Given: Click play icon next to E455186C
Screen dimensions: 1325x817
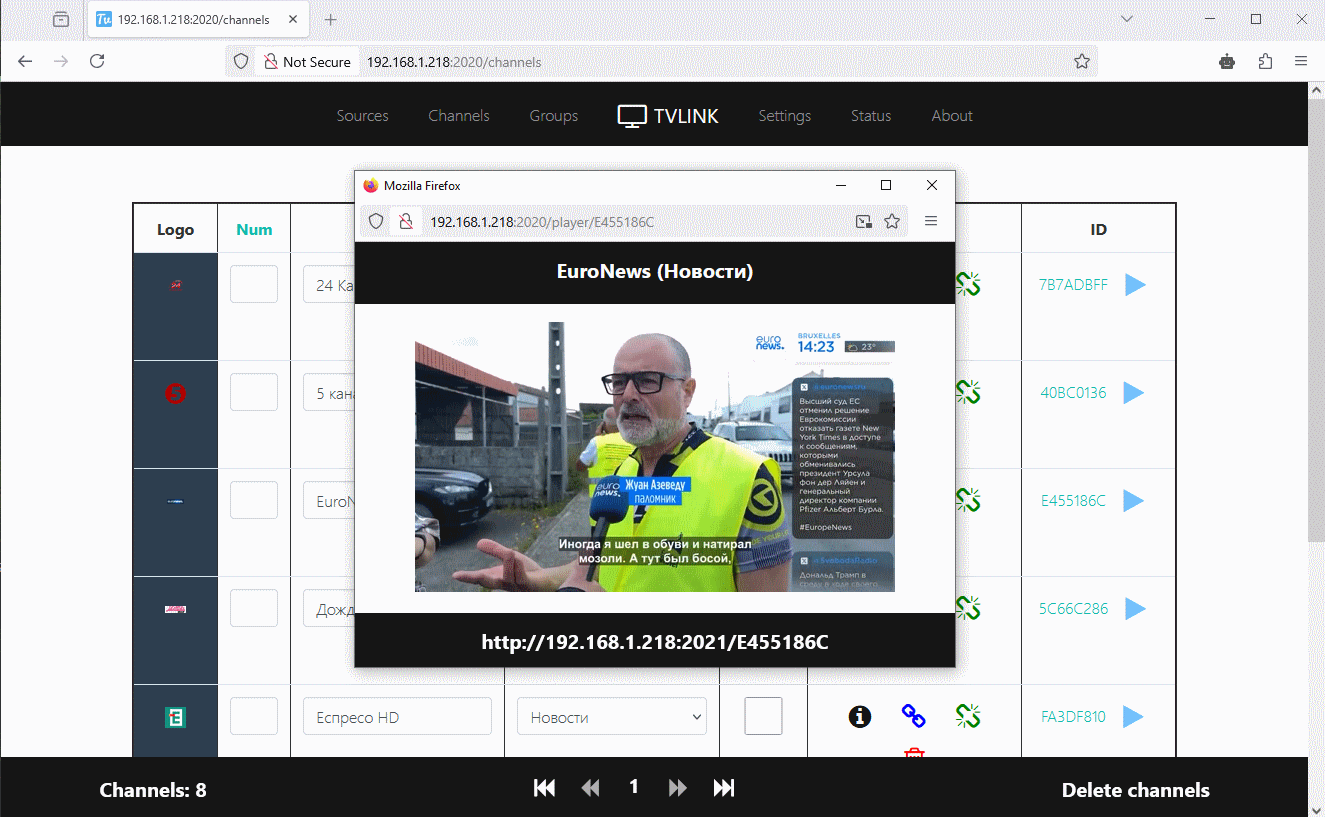Looking at the screenshot, I should 1134,501.
